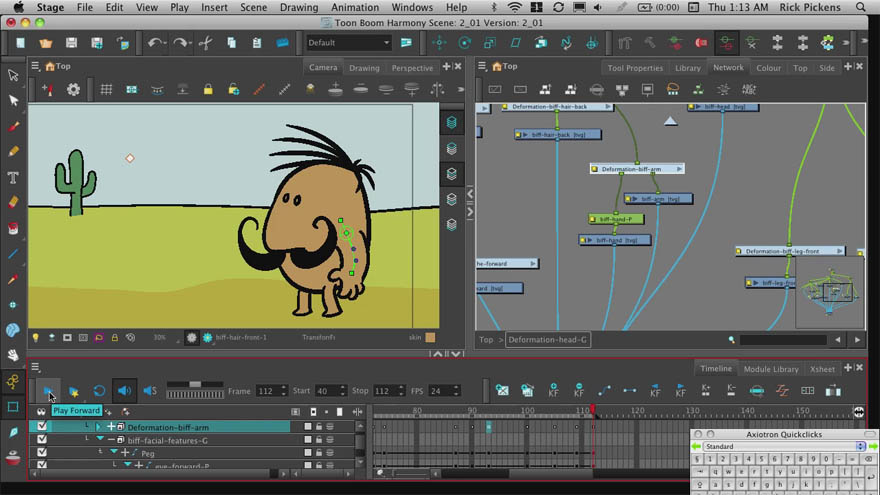
Task: Lock the biff-facial-features-G layer
Action: coord(319,440)
